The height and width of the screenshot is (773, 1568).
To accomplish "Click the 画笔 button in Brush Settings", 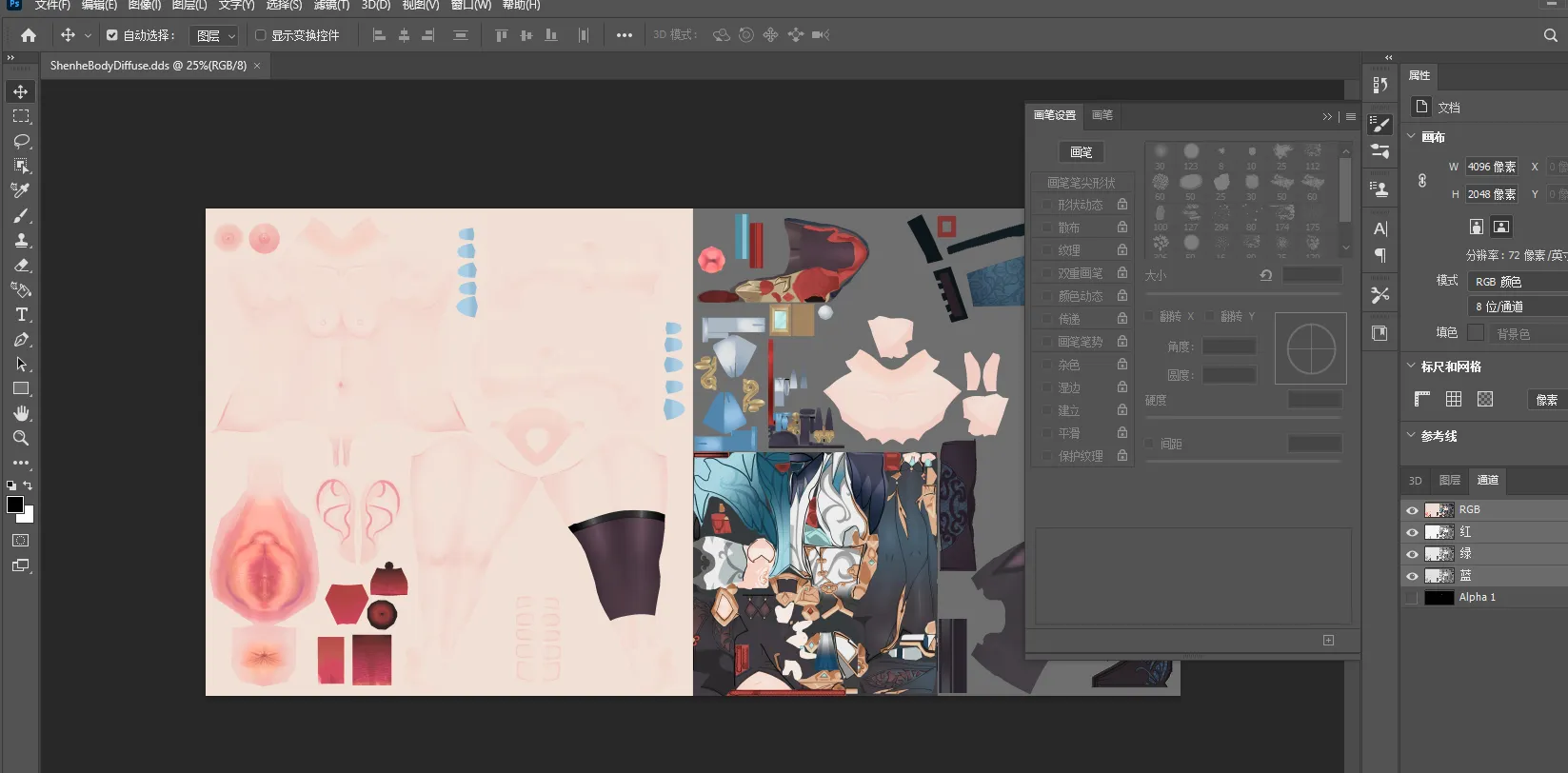I will coord(1082,152).
